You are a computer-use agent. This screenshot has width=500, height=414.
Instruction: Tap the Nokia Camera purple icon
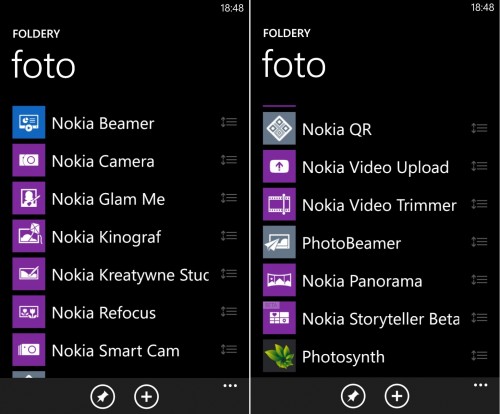pos(29,160)
